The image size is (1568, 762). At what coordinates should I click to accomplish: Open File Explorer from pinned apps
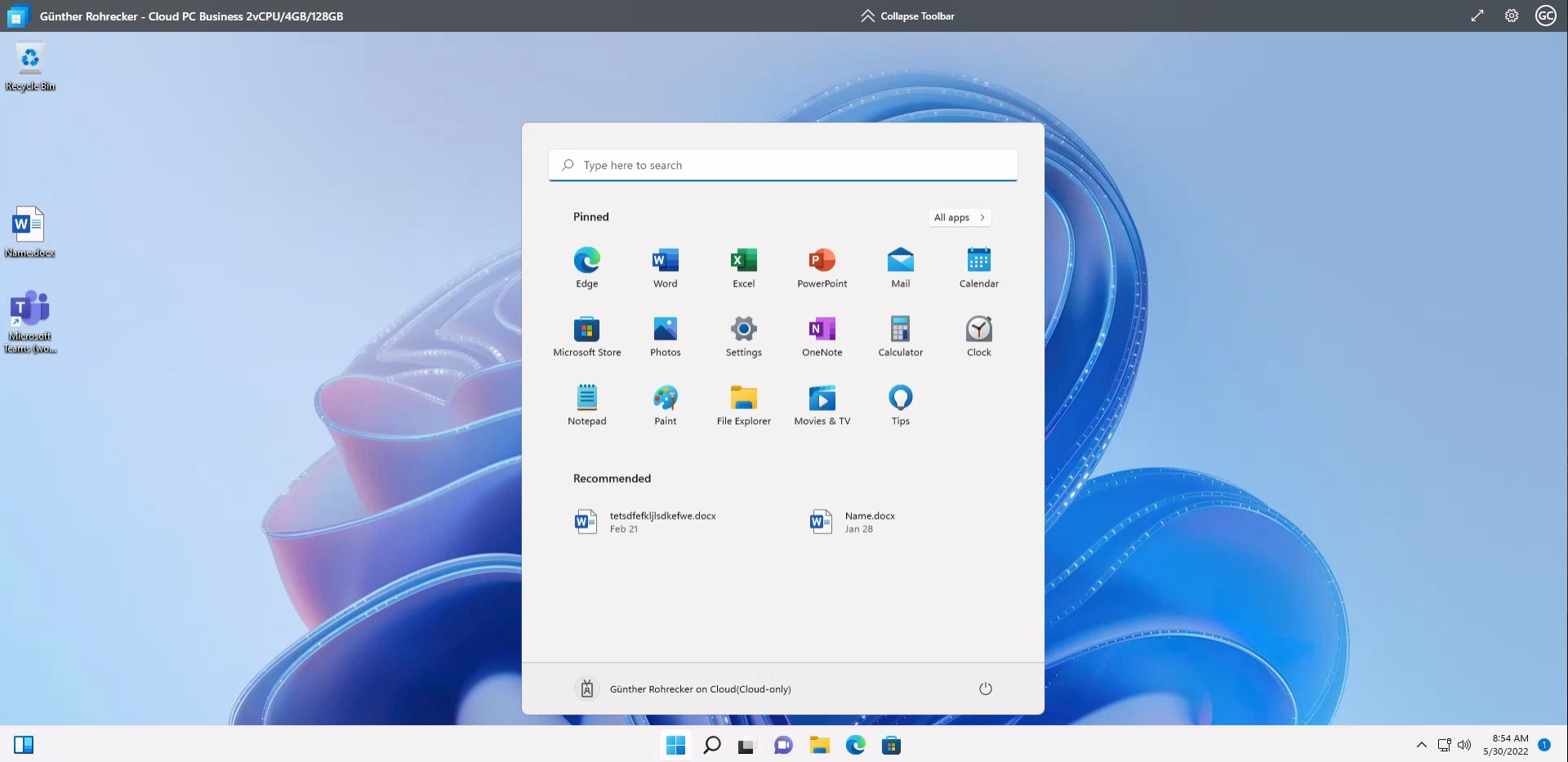pyautogui.click(x=743, y=404)
